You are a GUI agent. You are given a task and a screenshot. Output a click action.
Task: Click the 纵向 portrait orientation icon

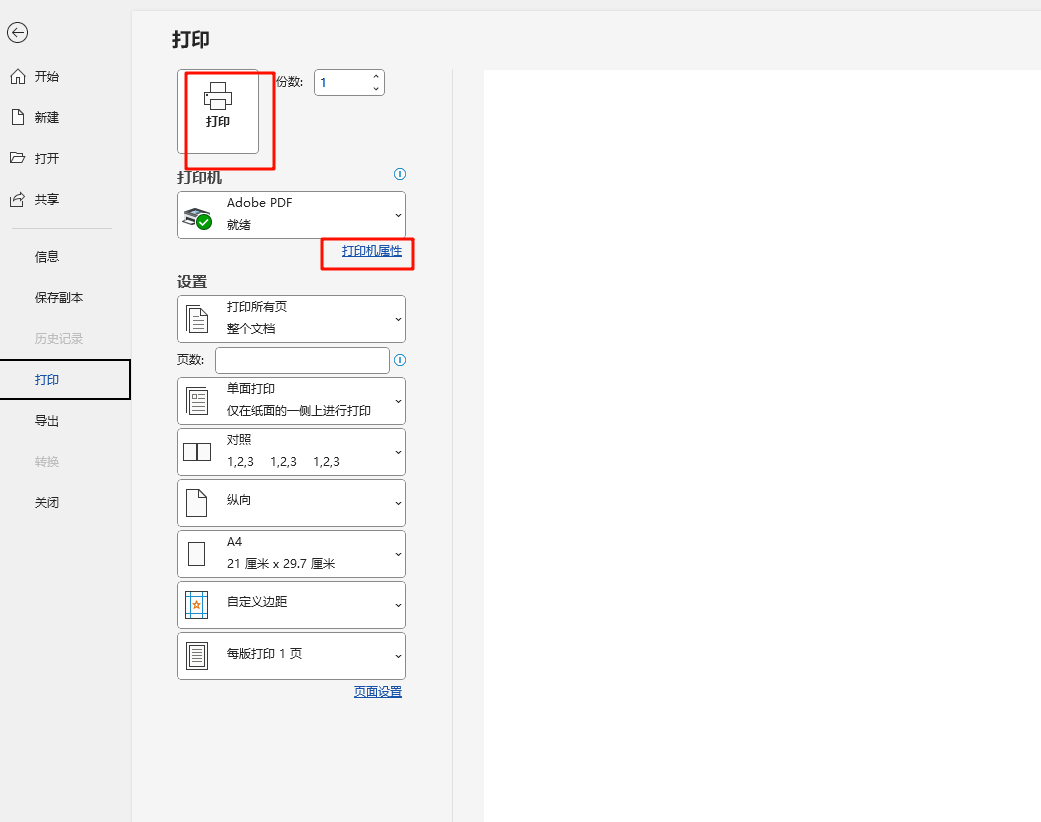[197, 503]
